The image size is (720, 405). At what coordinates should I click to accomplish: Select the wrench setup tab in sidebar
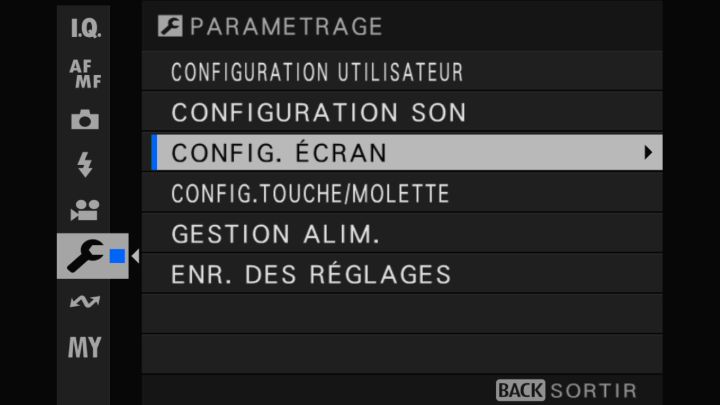click(83, 256)
